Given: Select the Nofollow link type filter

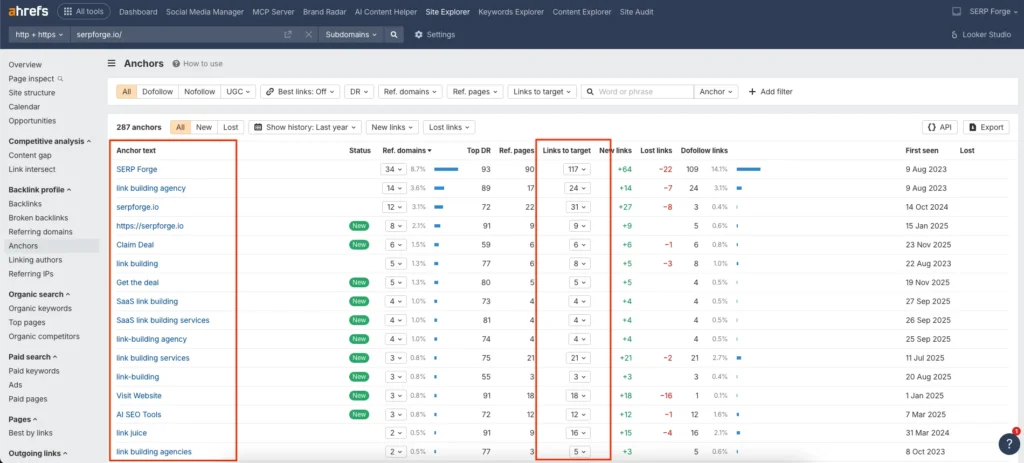Looking at the screenshot, I should pyautogui.click(x=199, y=91).
